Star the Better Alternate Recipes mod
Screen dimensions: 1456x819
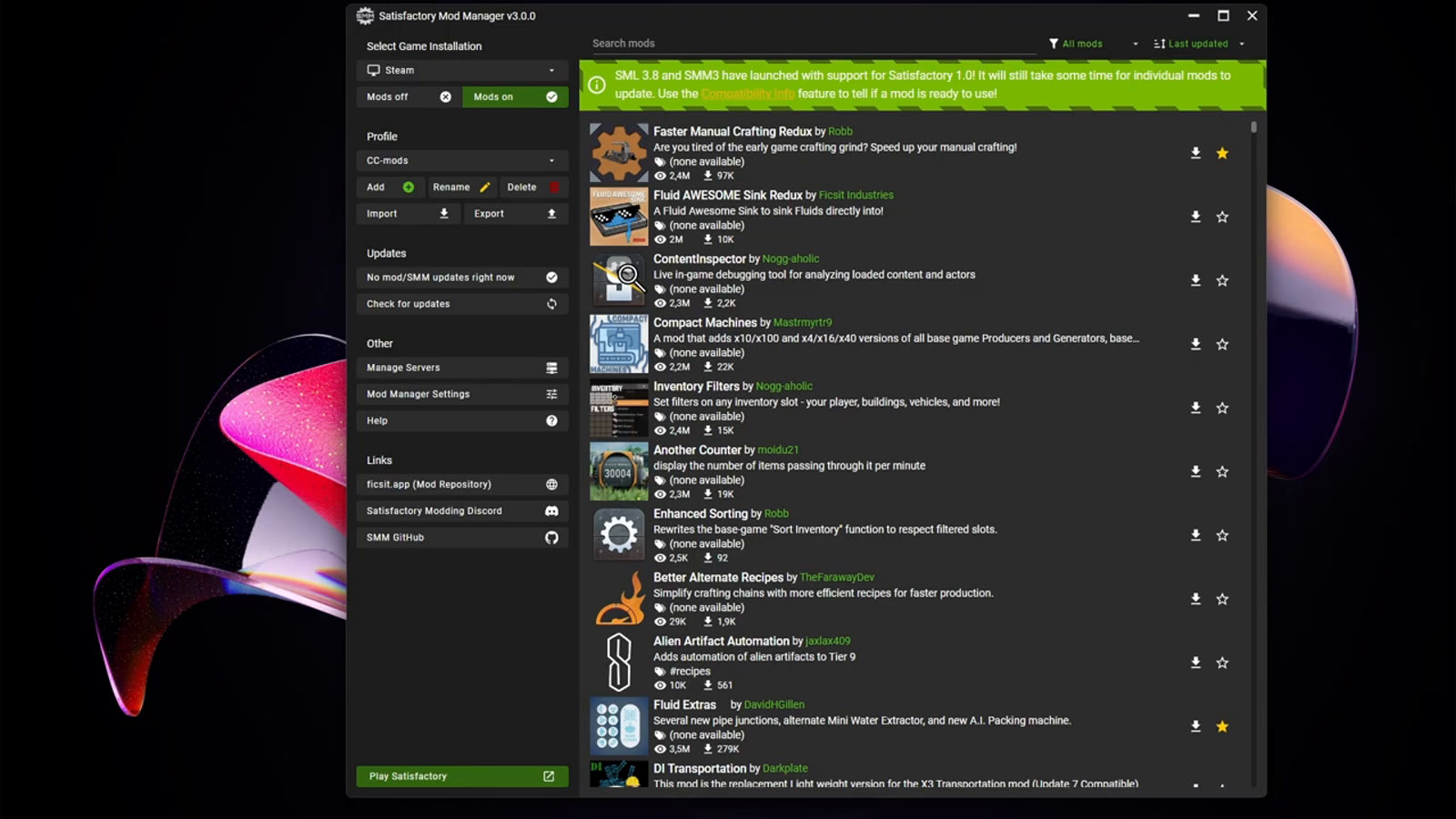tap(1222, 599)
